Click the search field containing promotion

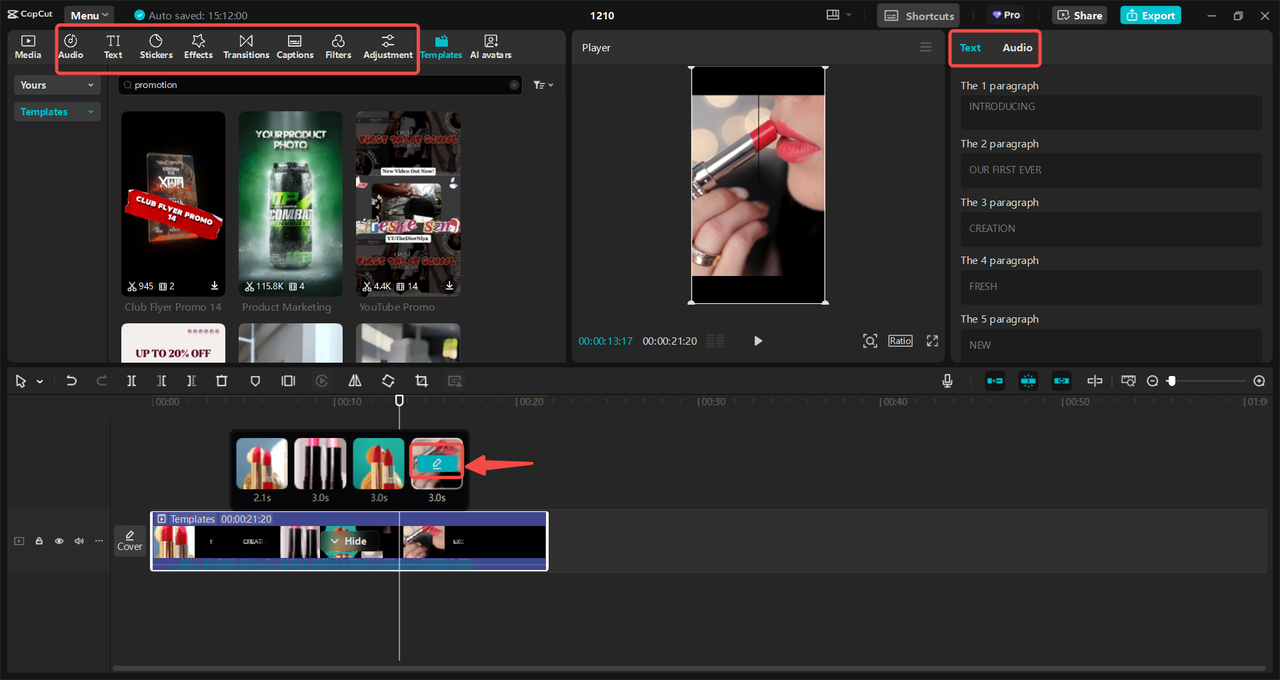click(319, 85)
